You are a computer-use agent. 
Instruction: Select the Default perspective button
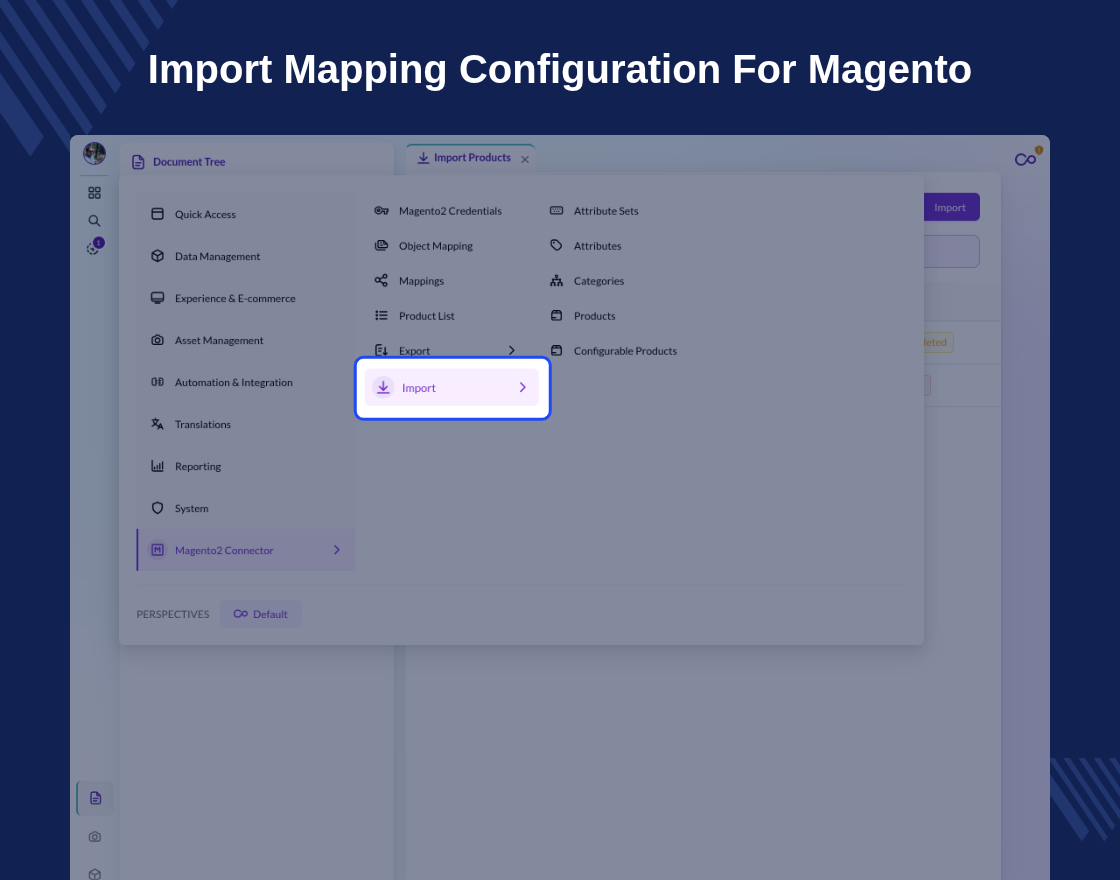click(x=261, y=614)
